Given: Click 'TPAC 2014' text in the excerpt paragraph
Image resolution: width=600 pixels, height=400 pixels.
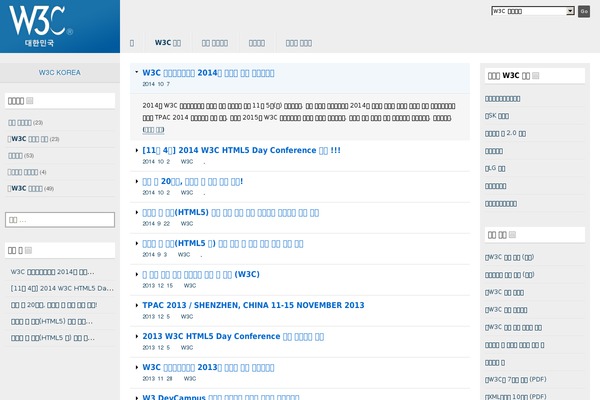Looking at the screenshot, I should coord(172,118).
